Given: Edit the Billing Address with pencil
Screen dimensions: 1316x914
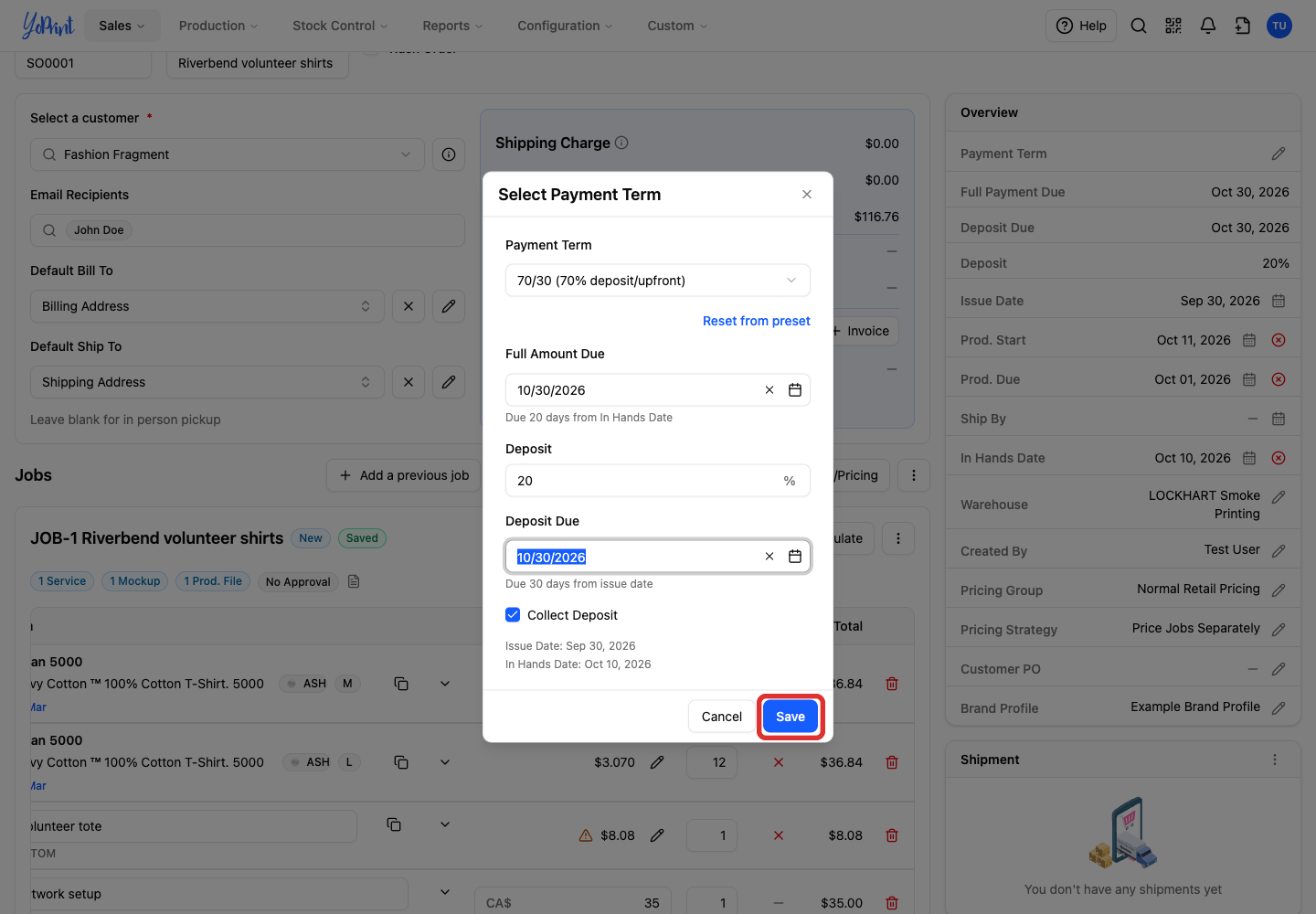Looking at the screenshot, I should (449, 306).
